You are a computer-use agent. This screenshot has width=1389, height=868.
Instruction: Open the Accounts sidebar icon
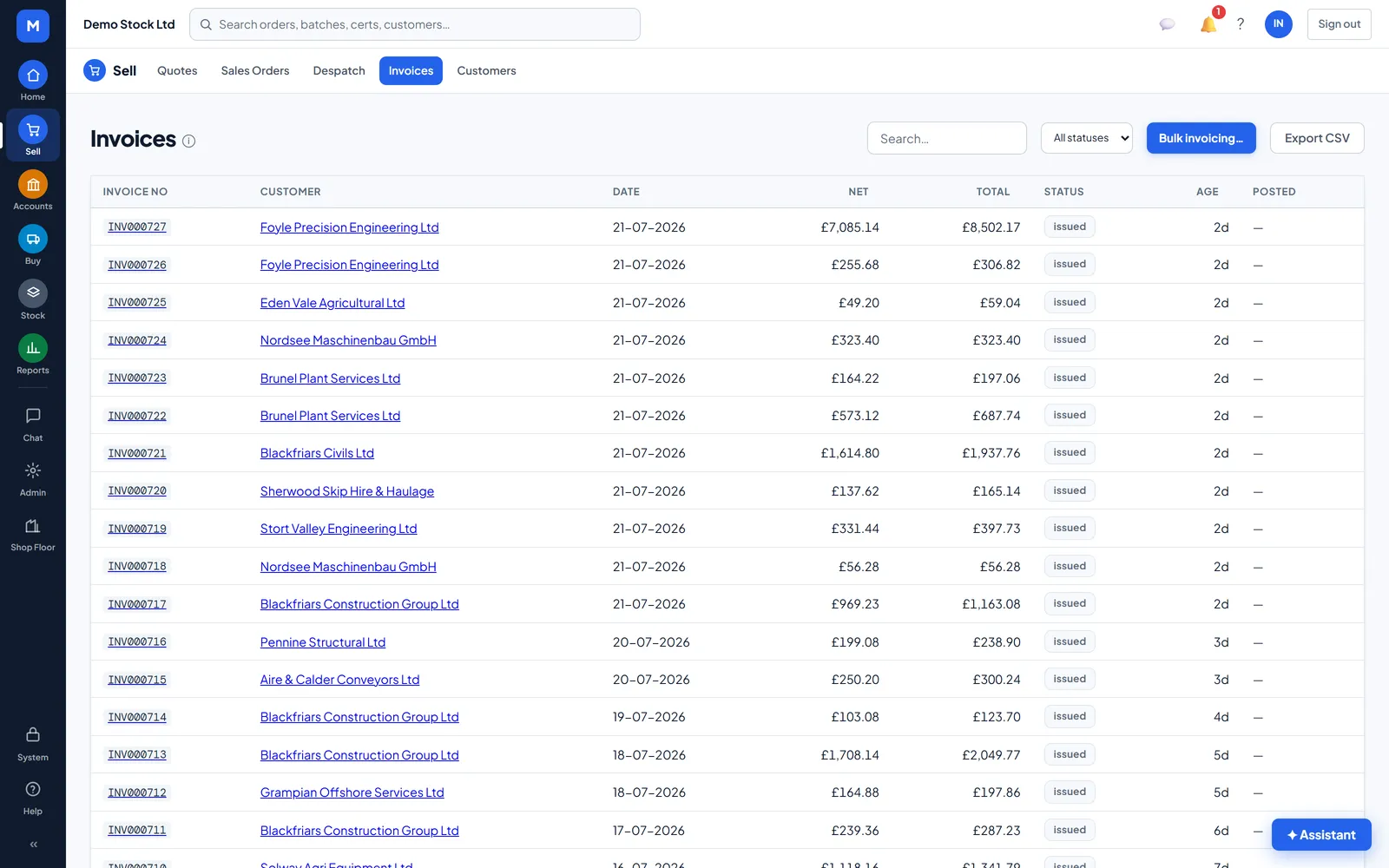[x=33, y=185]
